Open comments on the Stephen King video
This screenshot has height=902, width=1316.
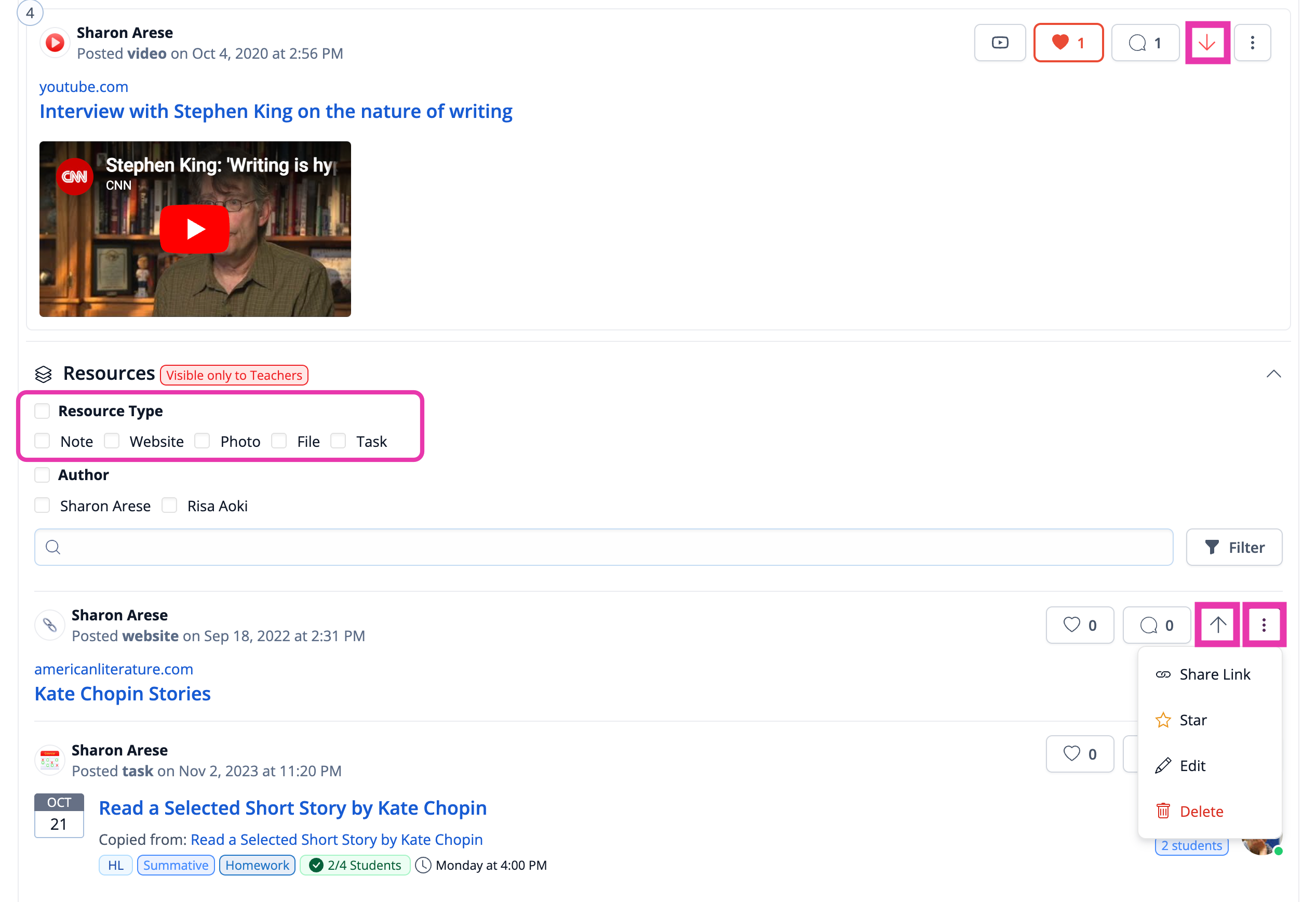pyautogui.click(x=1145, y=43)
